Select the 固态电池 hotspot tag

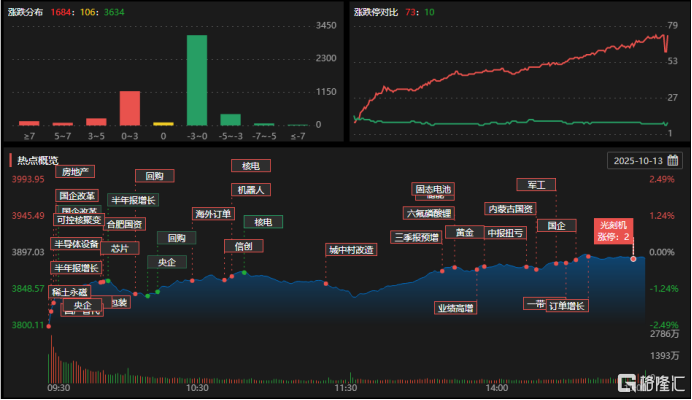[433, 189]
